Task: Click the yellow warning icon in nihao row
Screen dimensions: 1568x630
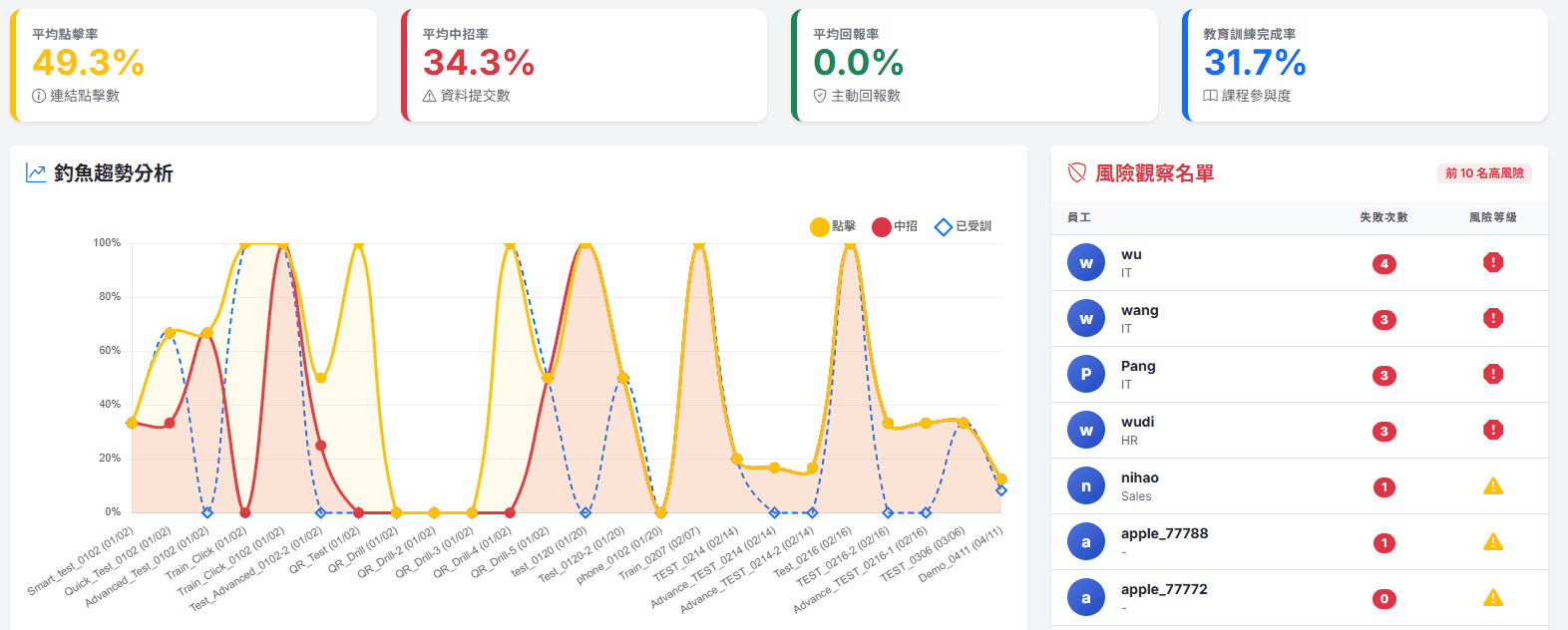Action: tap(1493, 485)
